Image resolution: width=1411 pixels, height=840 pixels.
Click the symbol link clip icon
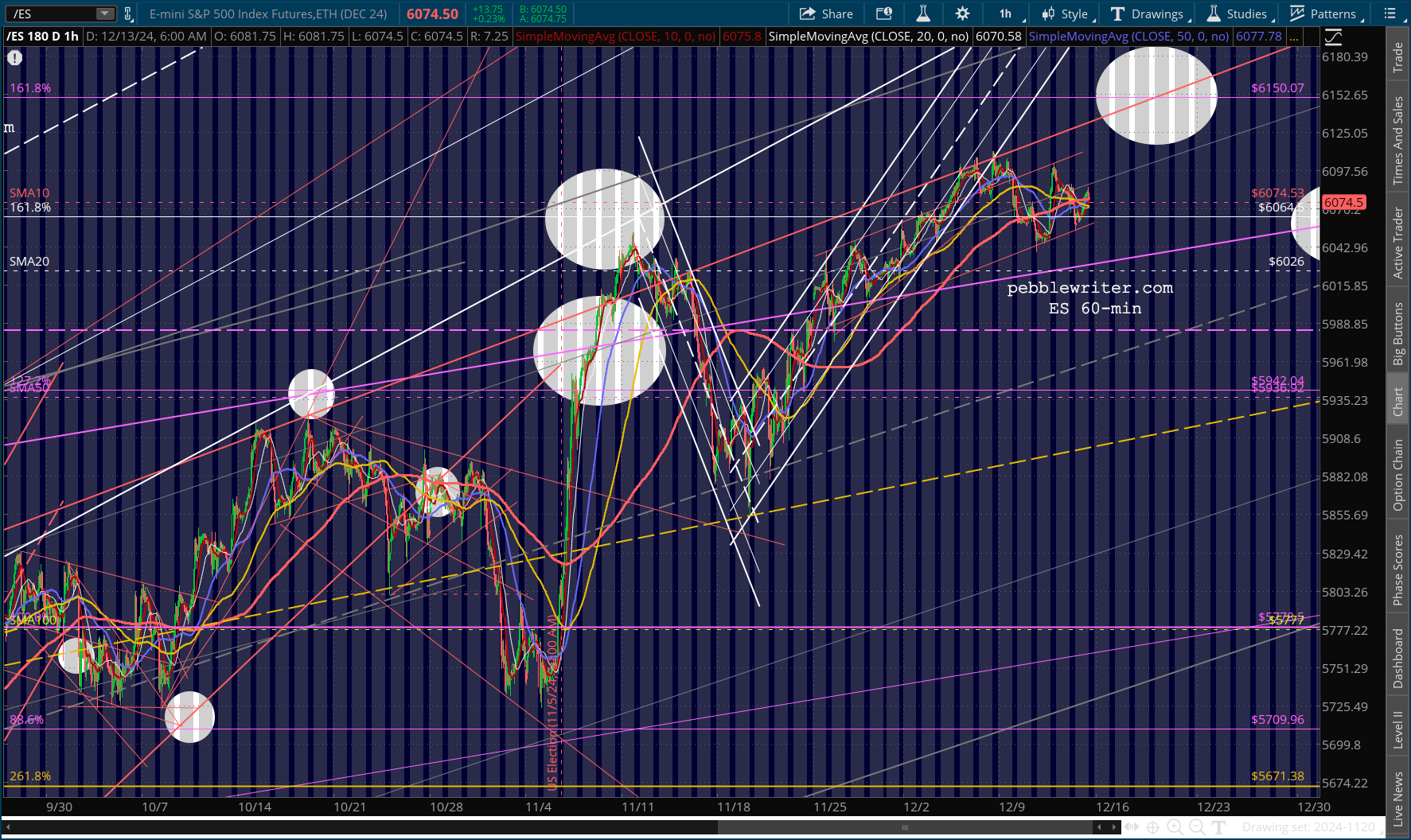[x=128, y=14]
